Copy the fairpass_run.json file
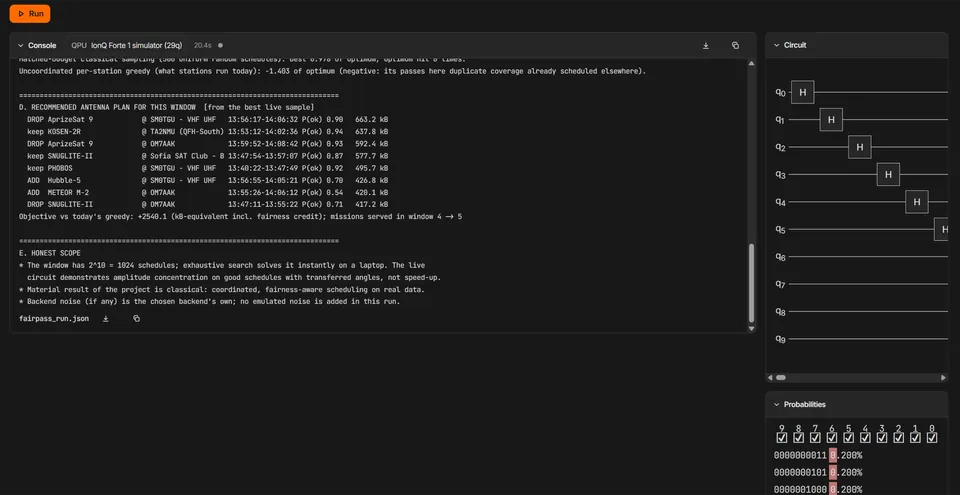Image resolution: width=960 pixels, height=495 pixels. 136,319
